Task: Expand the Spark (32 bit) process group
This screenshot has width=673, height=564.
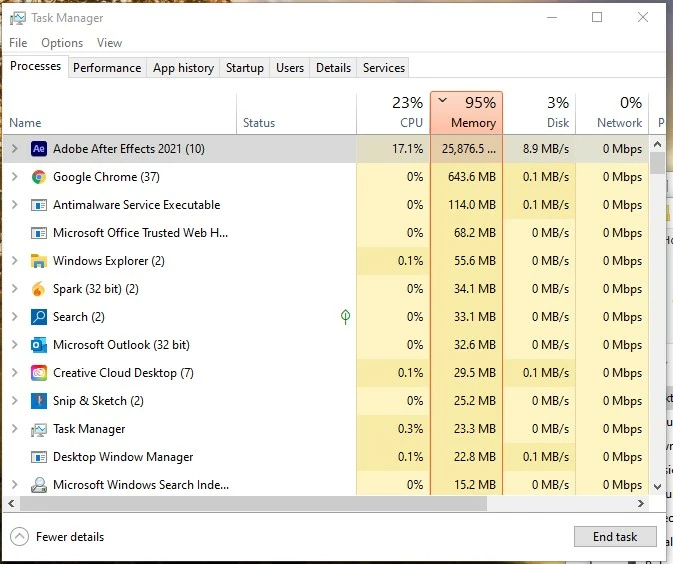Action: 15,288
